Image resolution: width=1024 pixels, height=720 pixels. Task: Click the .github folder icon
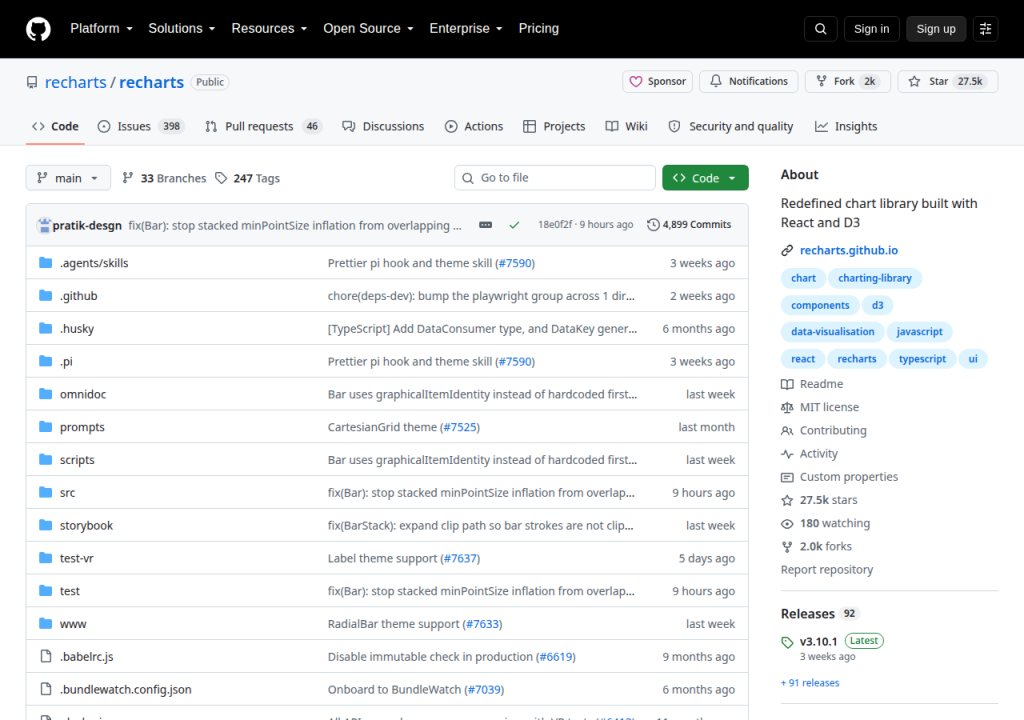(45, 295)
